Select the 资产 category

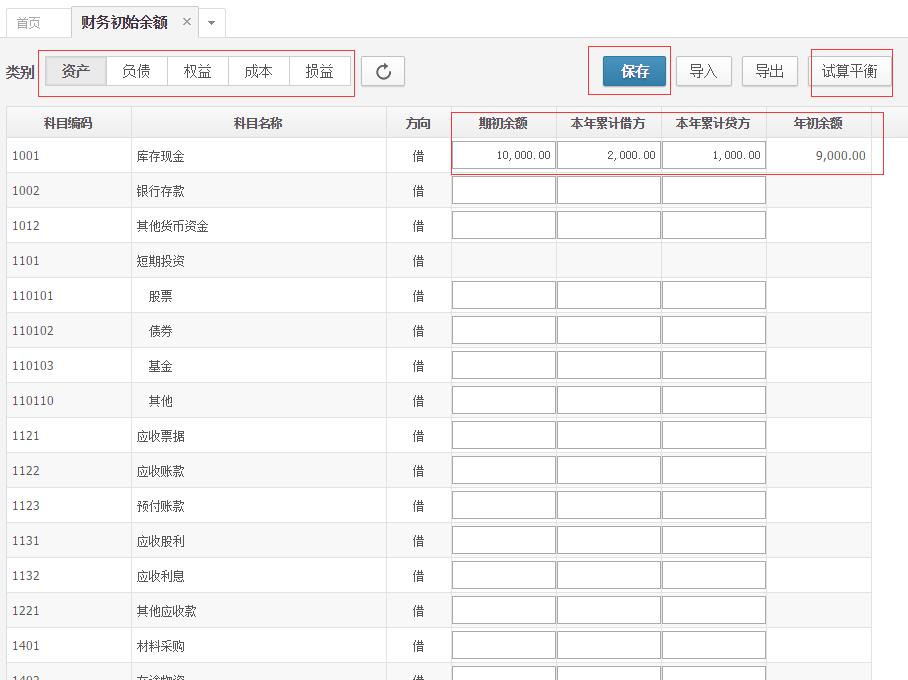(x=76, y=71)
